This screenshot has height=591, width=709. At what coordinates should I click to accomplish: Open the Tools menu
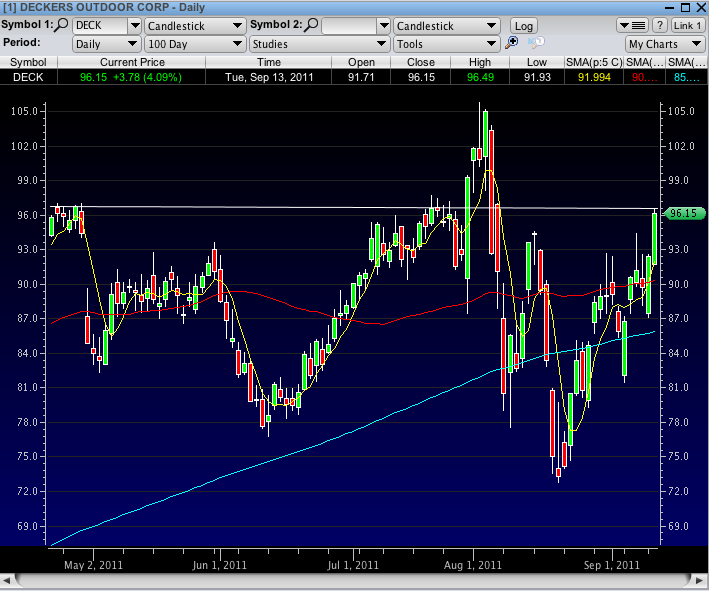[445, 44]
